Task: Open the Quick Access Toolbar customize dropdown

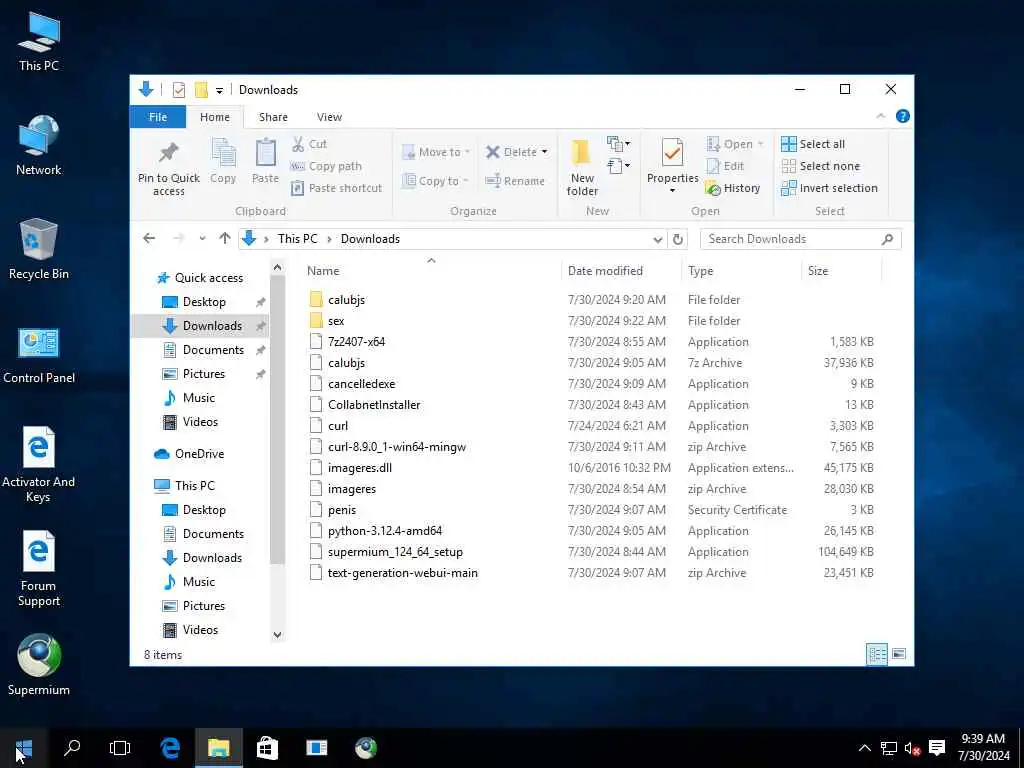Action: 219,91
